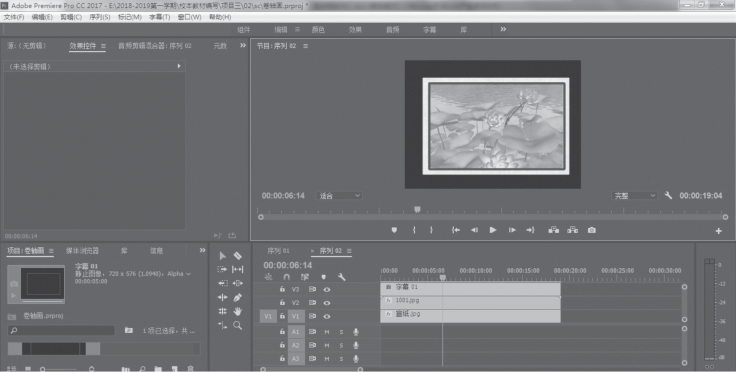The width and height of the screenshot is (736, 372).
Task: Enable voice-over record on A3
Action: (x=356, y=359)
